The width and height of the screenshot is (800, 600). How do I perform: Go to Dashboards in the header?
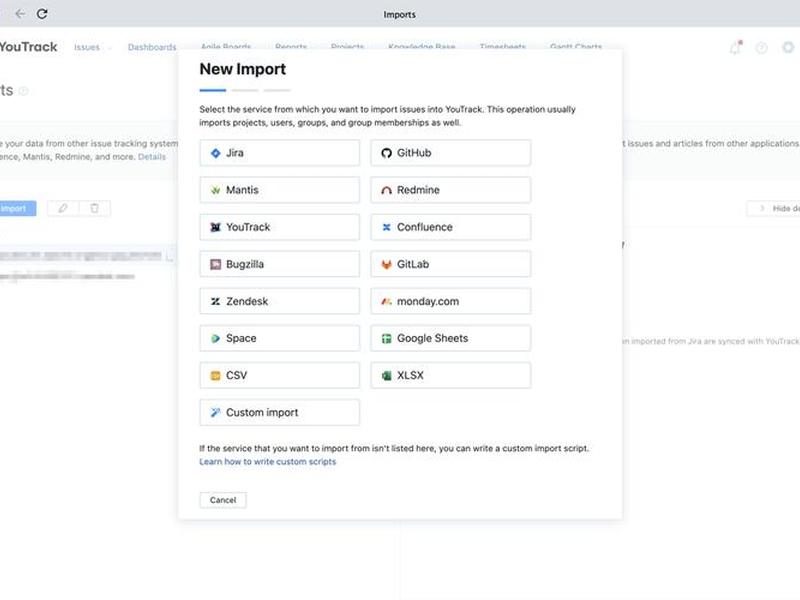coord(152,47)
